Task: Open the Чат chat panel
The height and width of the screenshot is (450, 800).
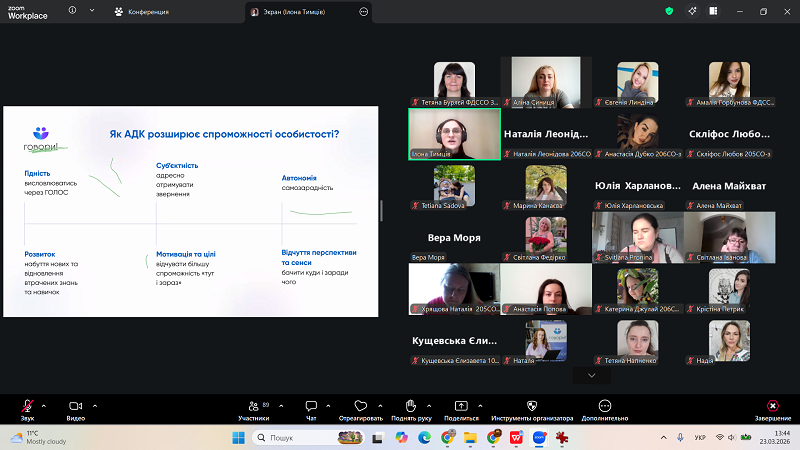Action: pyautogui.click(x=310, y=406)
